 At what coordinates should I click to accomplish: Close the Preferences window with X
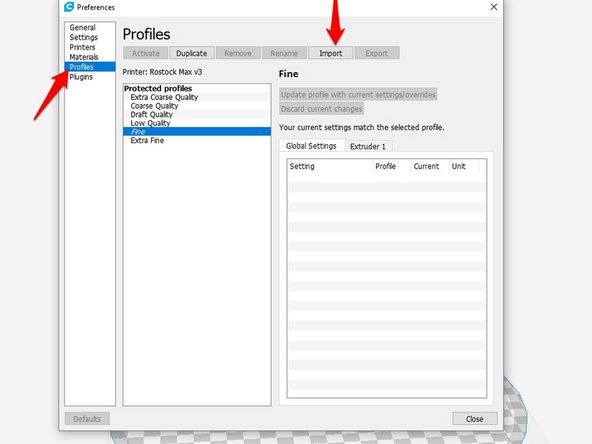click(x=493, y=7)
